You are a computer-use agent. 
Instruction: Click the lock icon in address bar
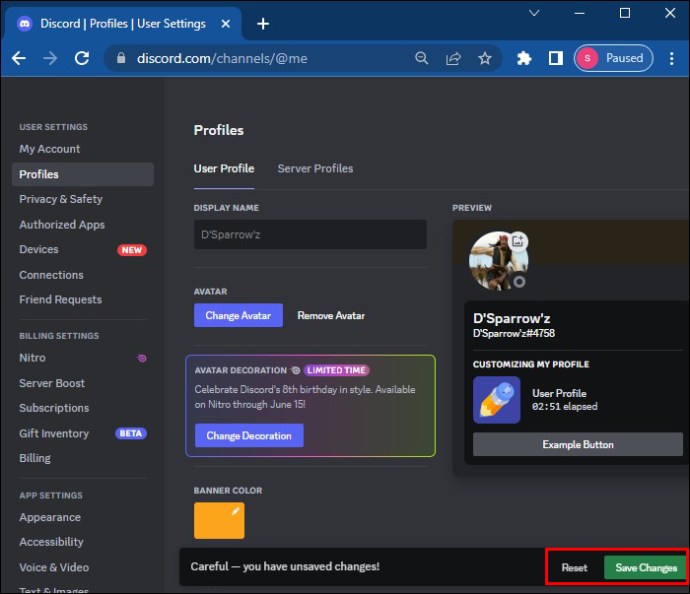tap(121, 58)
